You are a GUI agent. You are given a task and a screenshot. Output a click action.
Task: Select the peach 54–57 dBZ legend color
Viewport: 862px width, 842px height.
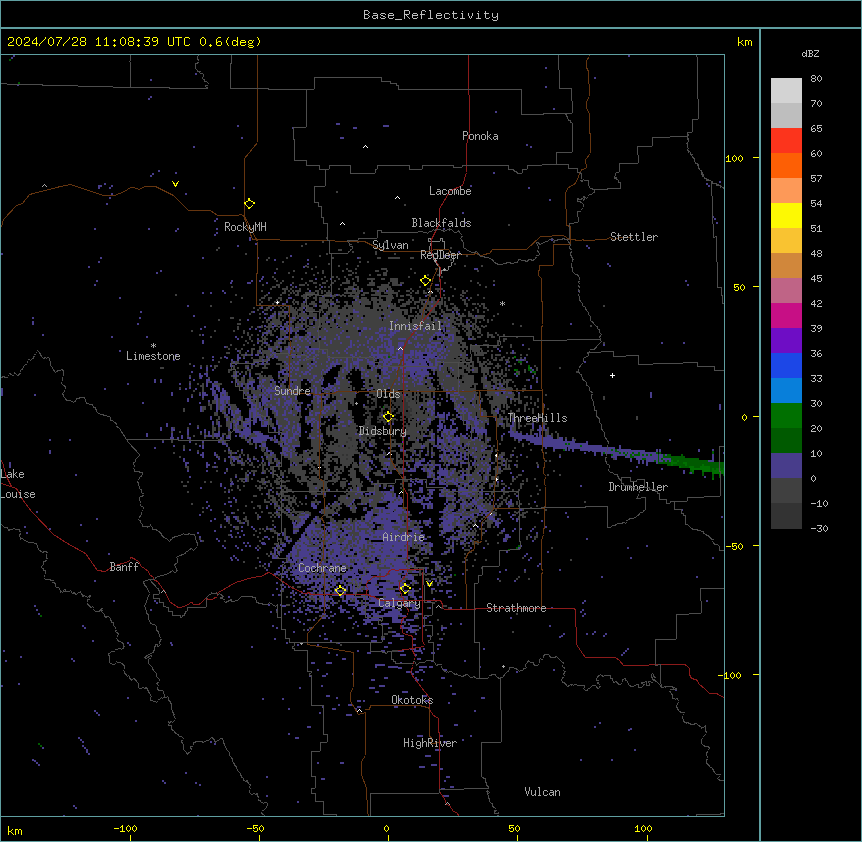point(786,191)
